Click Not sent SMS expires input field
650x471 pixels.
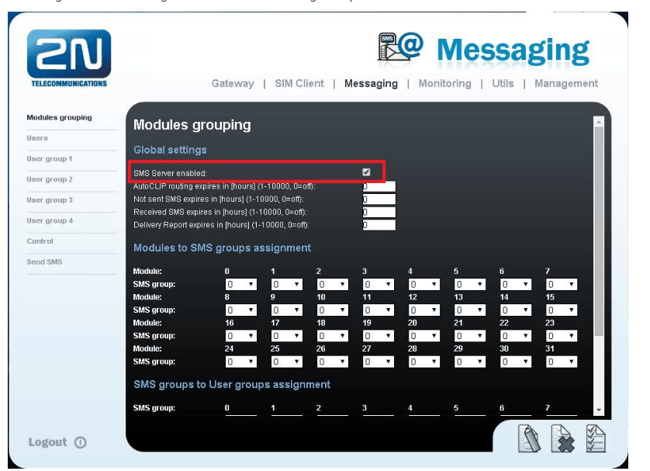379,199
